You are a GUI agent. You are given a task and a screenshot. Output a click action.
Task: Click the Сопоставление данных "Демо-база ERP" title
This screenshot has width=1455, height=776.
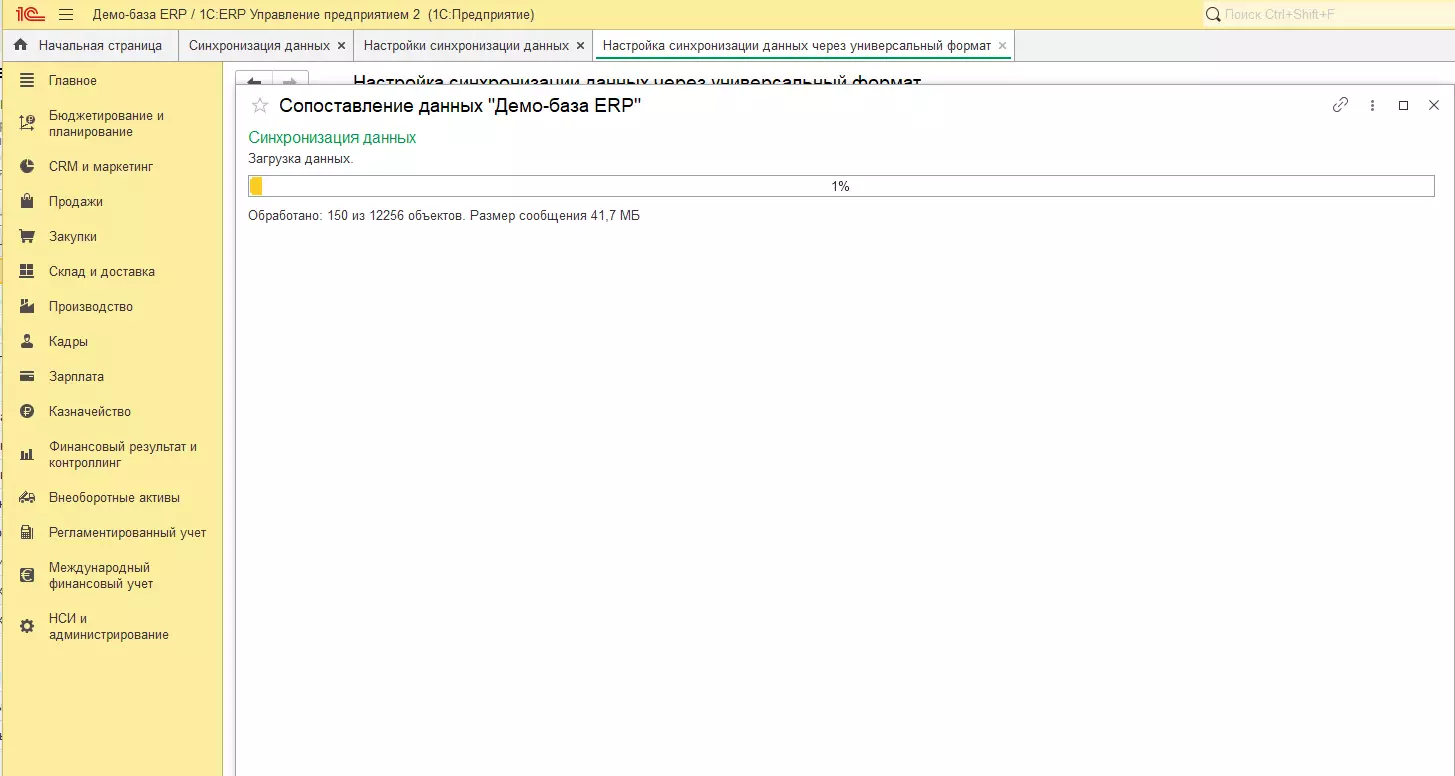coord(460,105)
